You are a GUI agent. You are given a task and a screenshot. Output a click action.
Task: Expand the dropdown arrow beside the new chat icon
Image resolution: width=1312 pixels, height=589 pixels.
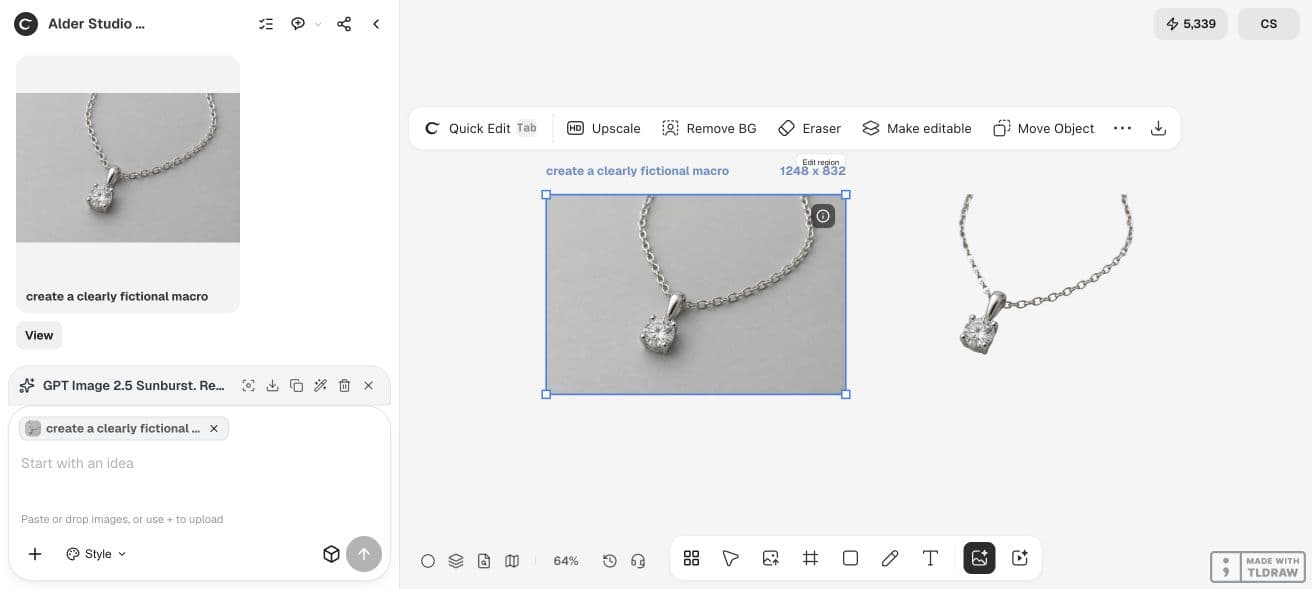click(x=318, y=24)
